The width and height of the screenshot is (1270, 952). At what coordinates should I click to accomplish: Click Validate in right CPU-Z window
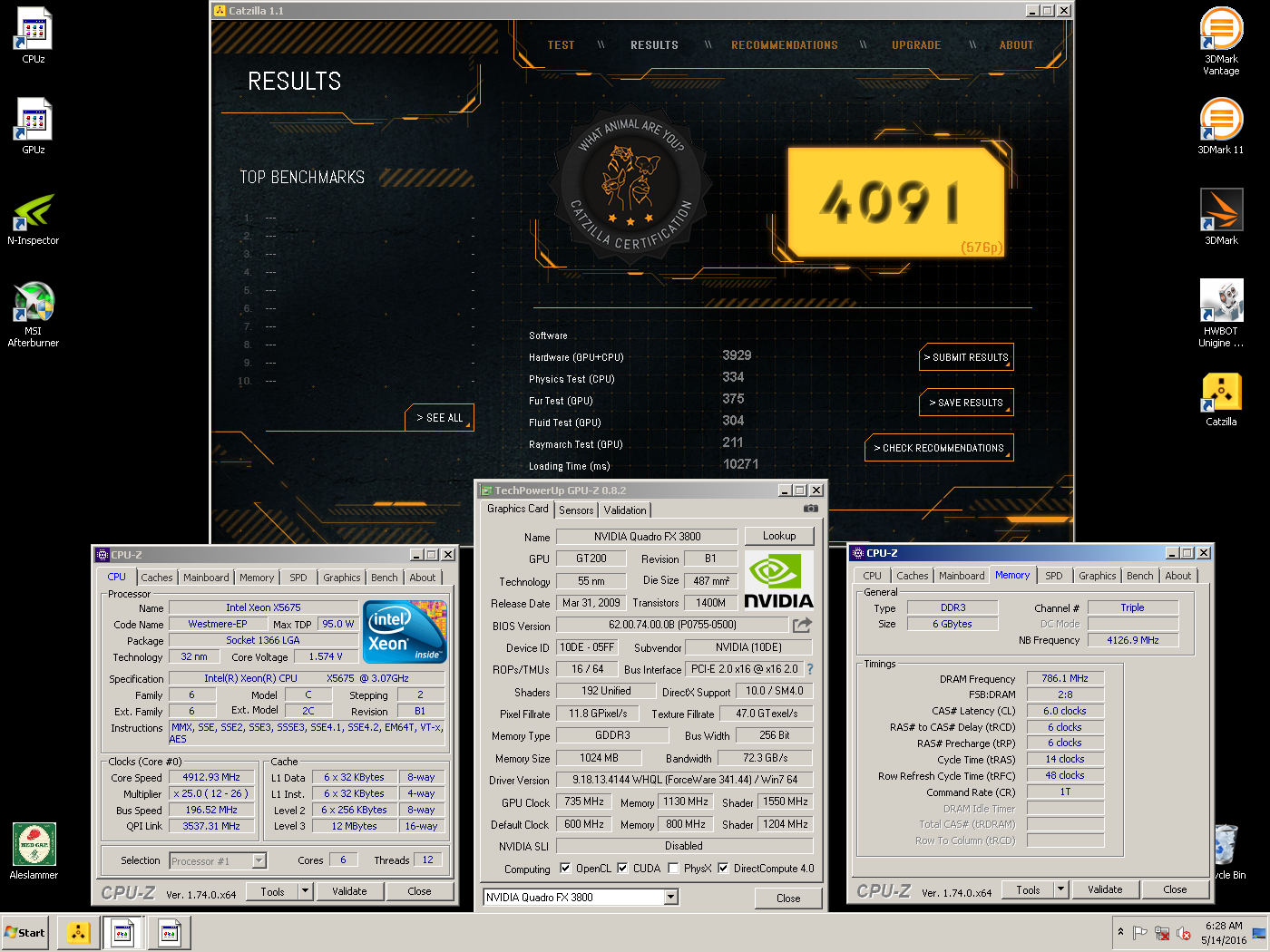coord(1105,889)
